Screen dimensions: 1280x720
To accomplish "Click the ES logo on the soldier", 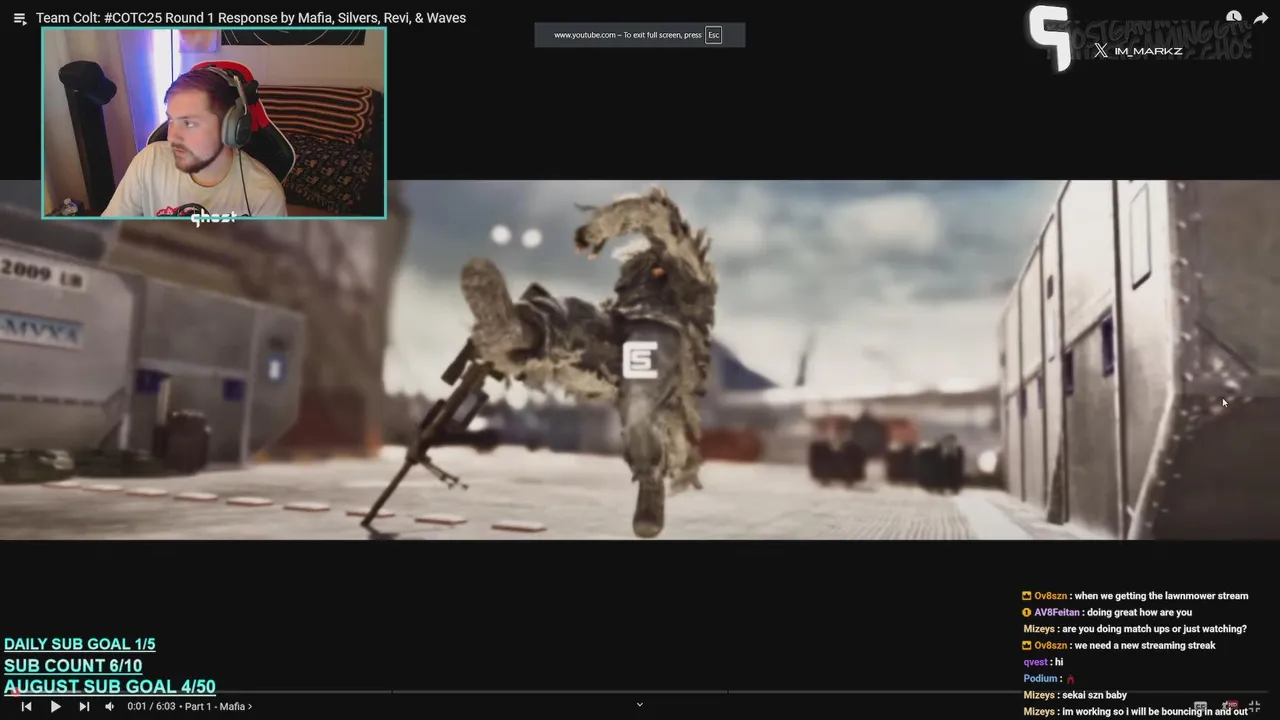I will coord(640,360).
